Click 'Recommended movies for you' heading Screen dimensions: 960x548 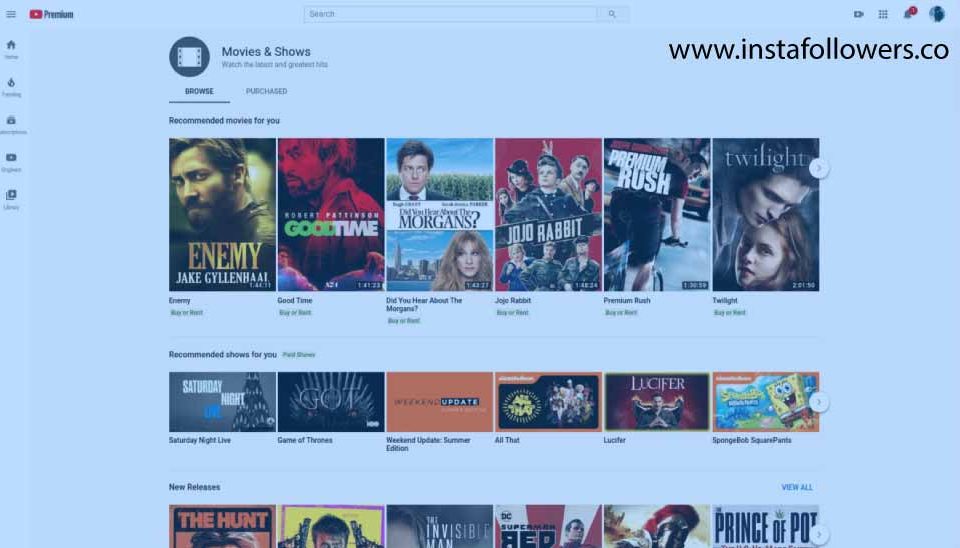224,121
